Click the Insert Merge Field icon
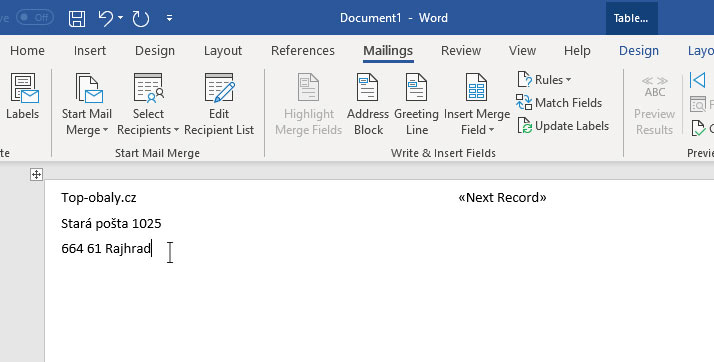This screenshot has height=362, width=714. 476,87
